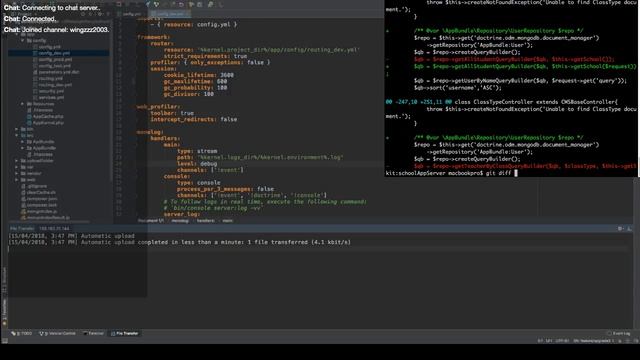
Task: Open AppCache.php file
Action: tap(45, 116)
